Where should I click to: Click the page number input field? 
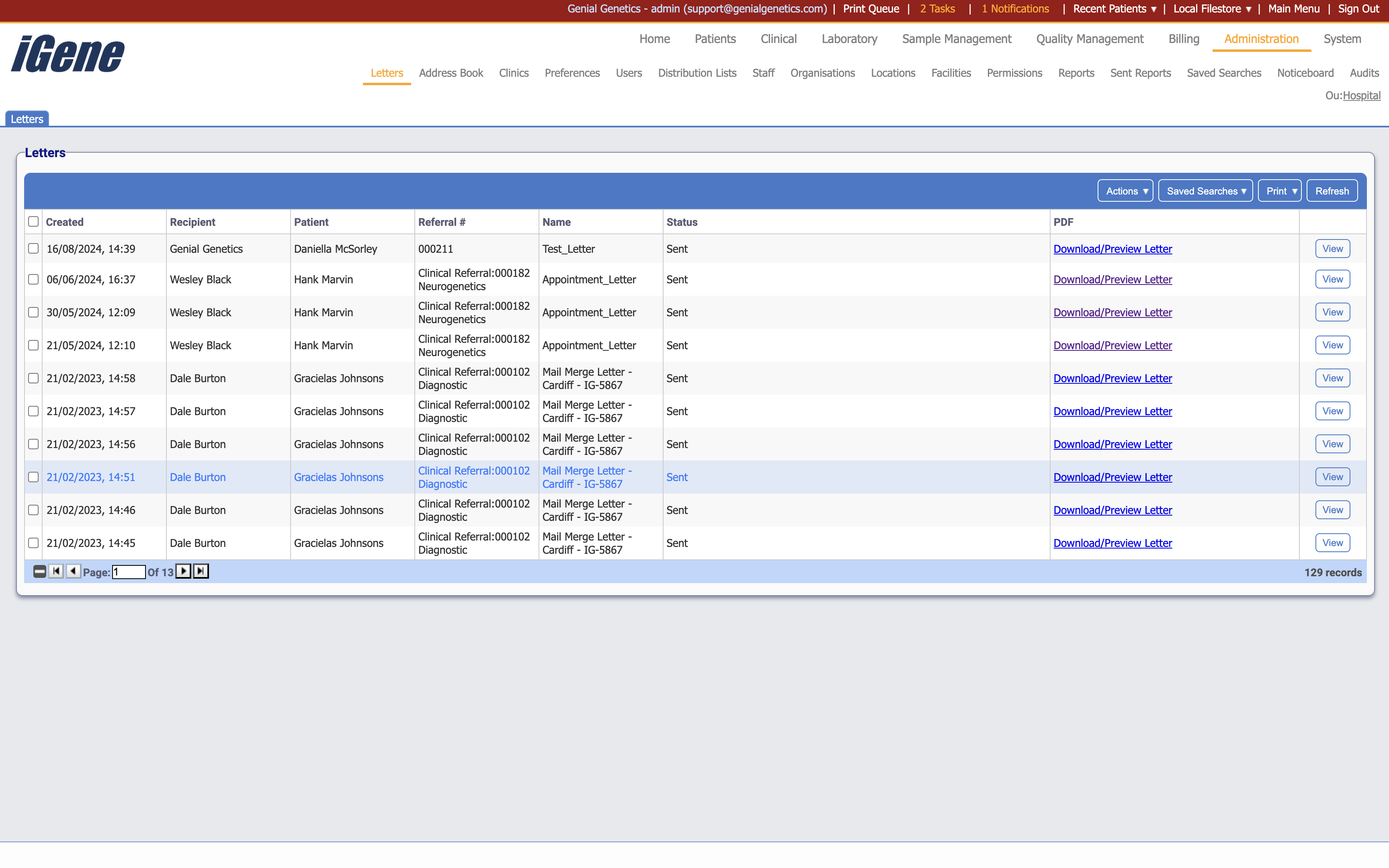[129, 572]
